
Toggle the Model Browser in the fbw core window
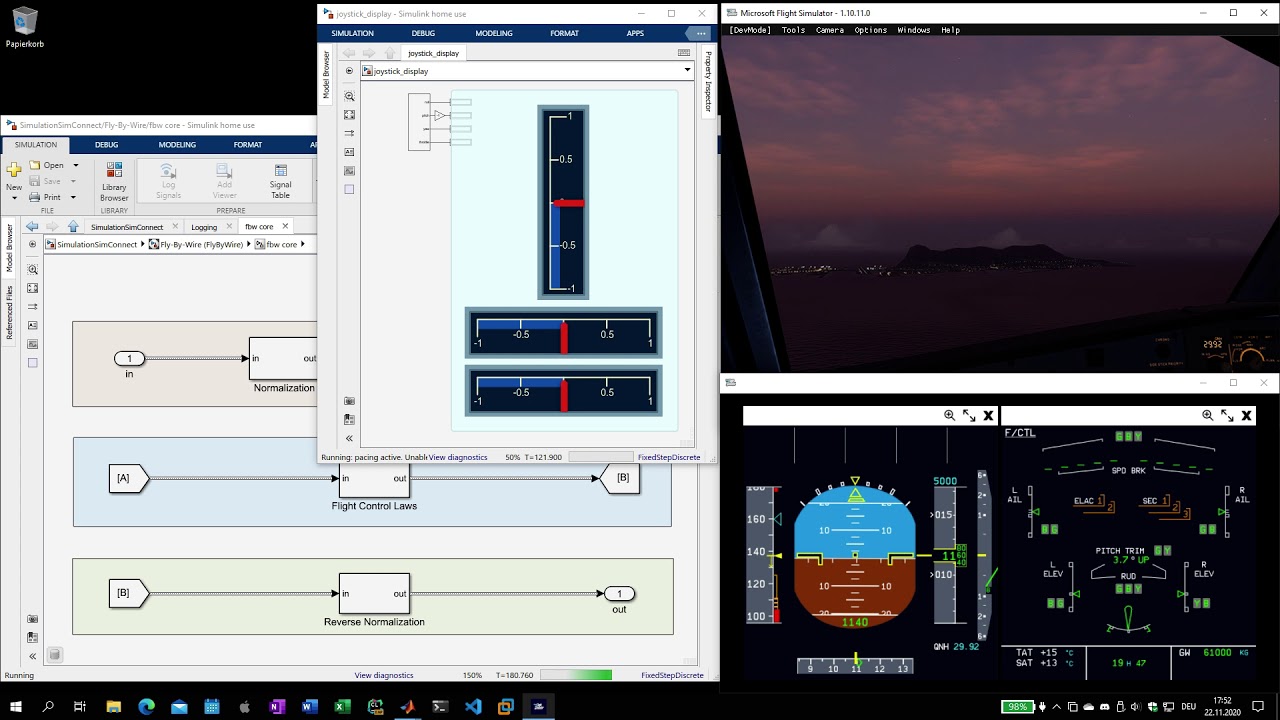pyautogui.click(x=10, y=249)
